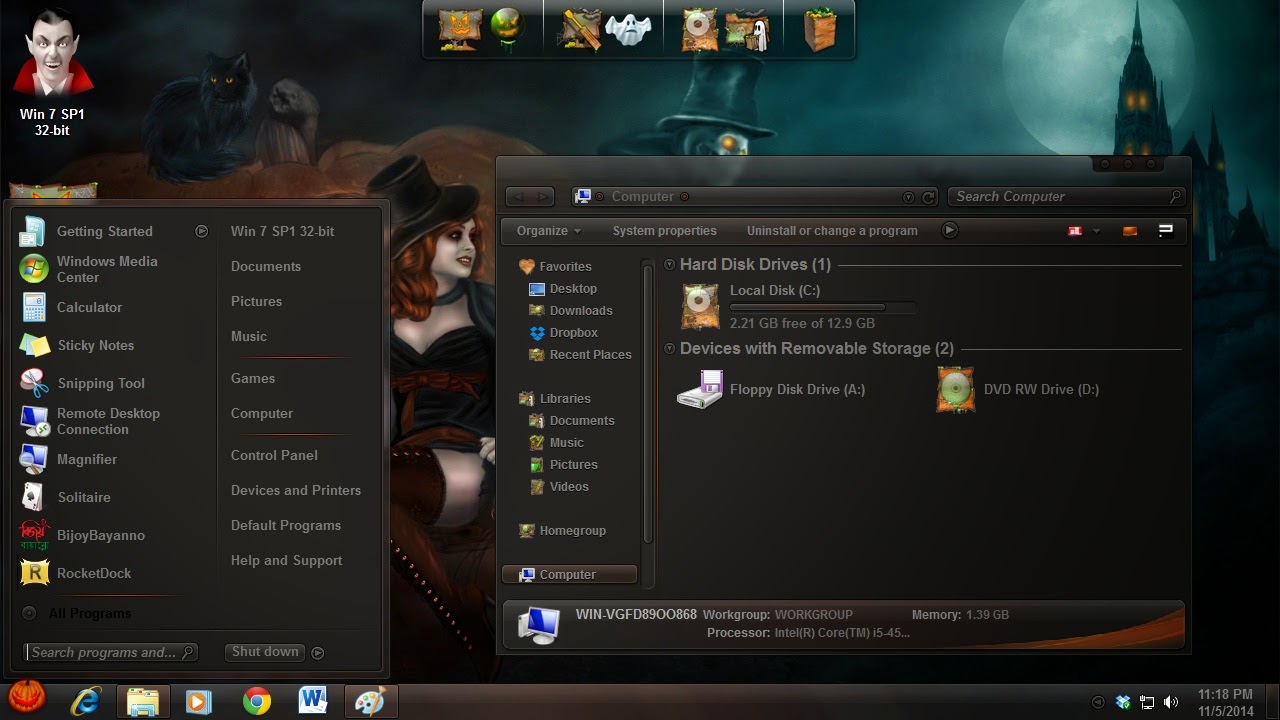The height and width of the screenshot is (720, 1280).
Task: Open the jack-o-lantern signboard dock icon
Action: click(460, 29)
